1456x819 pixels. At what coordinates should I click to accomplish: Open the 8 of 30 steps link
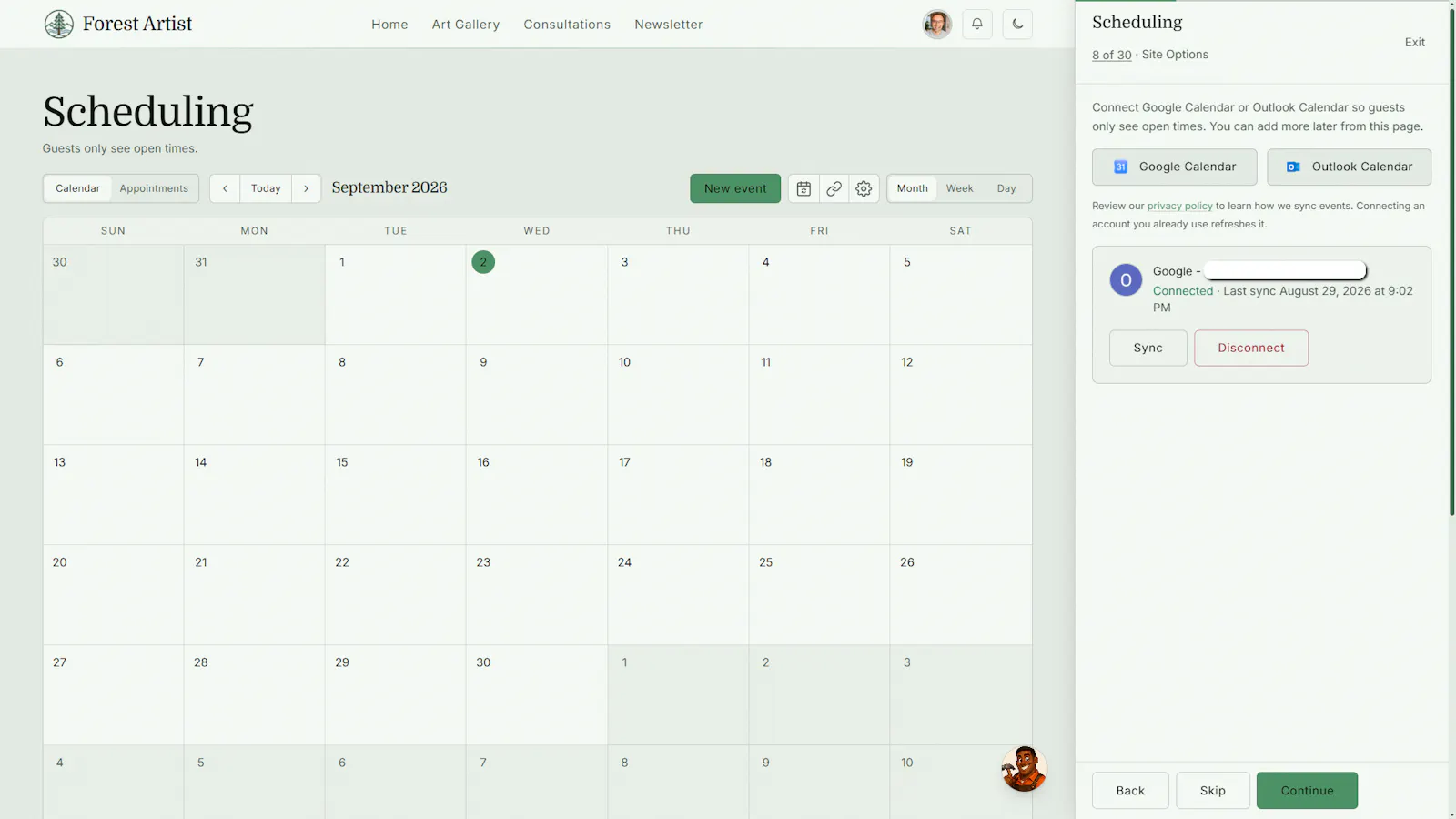[1112, 55]
